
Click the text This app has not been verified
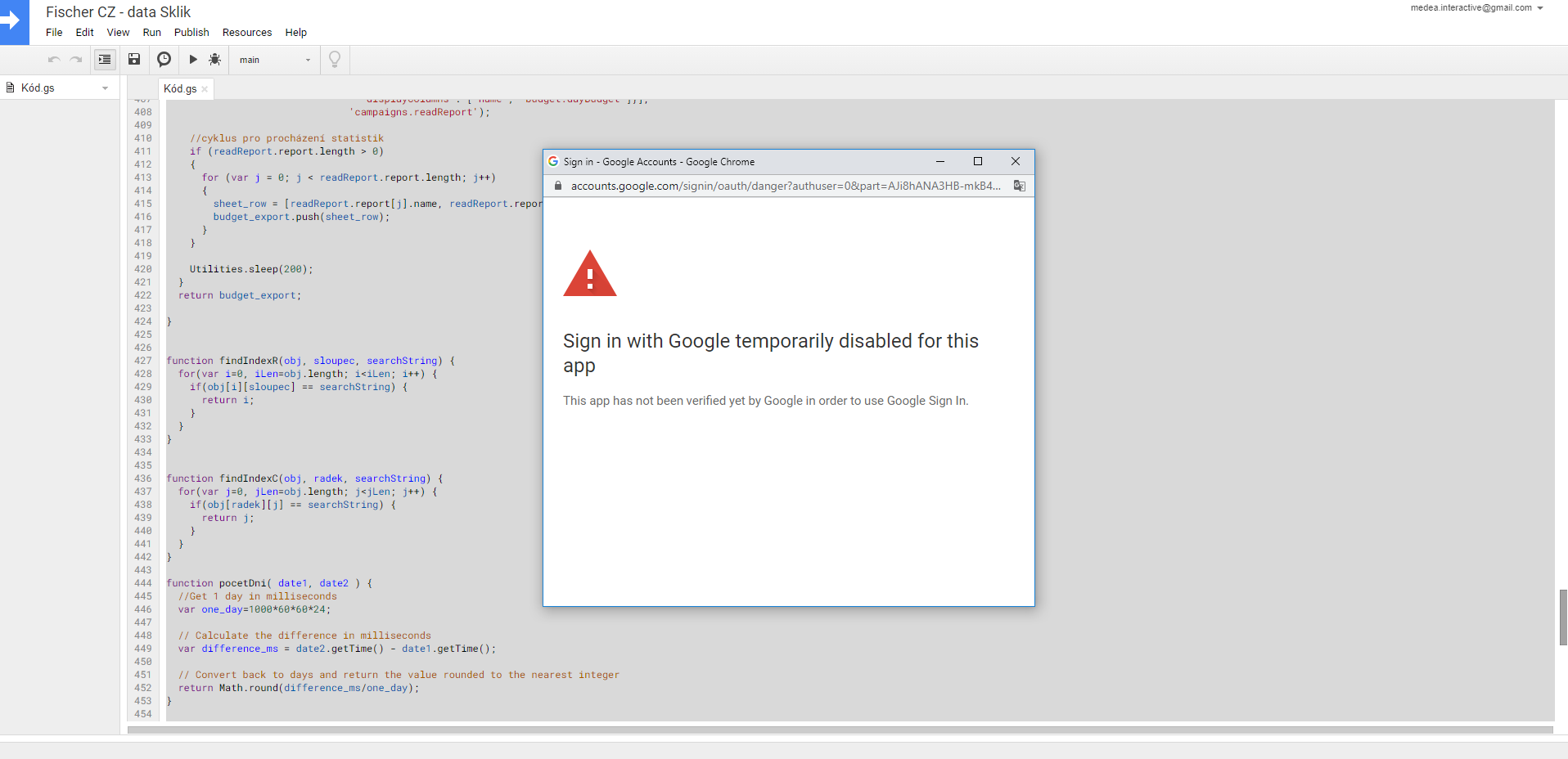click(766, 401)
